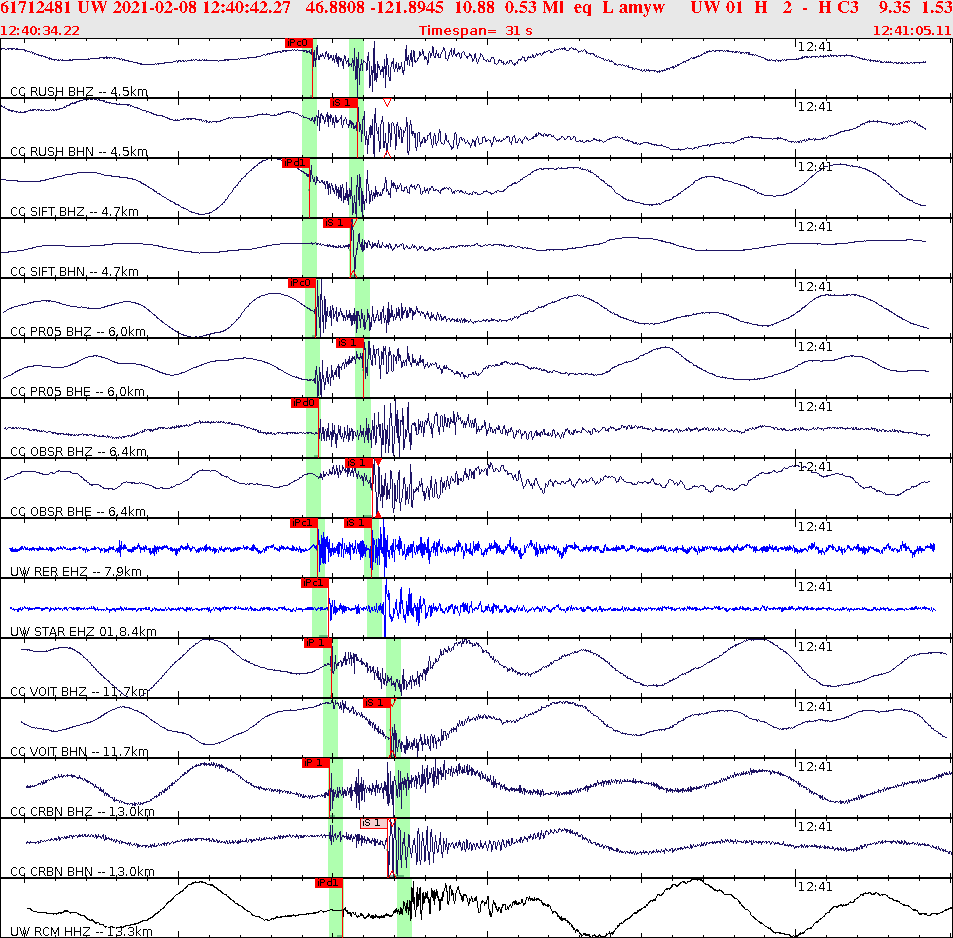Click the start timestamp 12:40:34.22

tap(38, 30)
